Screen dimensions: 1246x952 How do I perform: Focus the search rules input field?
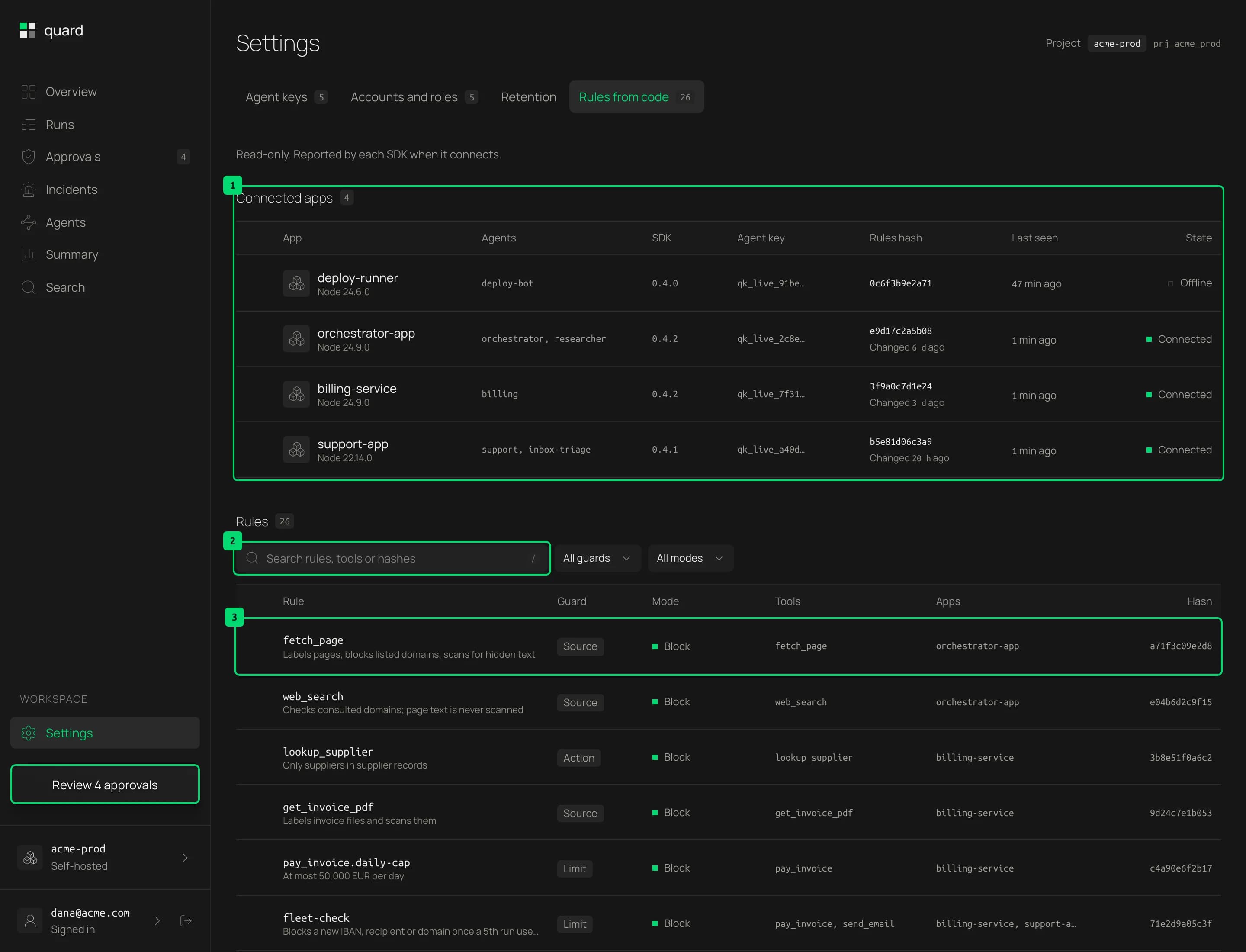tap(392, 559)
